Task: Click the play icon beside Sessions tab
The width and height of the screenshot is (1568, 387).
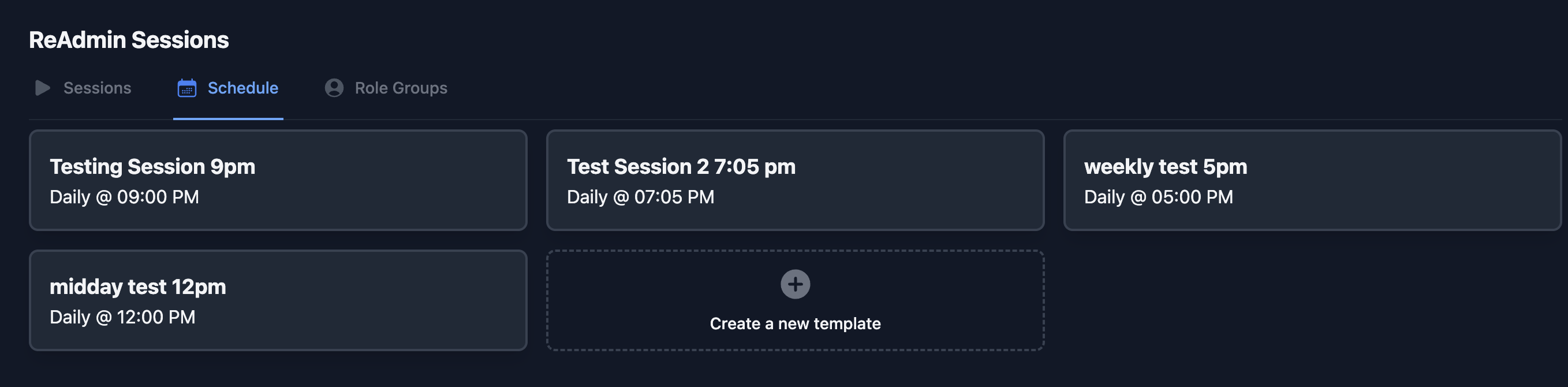Action: pyautogui.click(x=42, y=88)
